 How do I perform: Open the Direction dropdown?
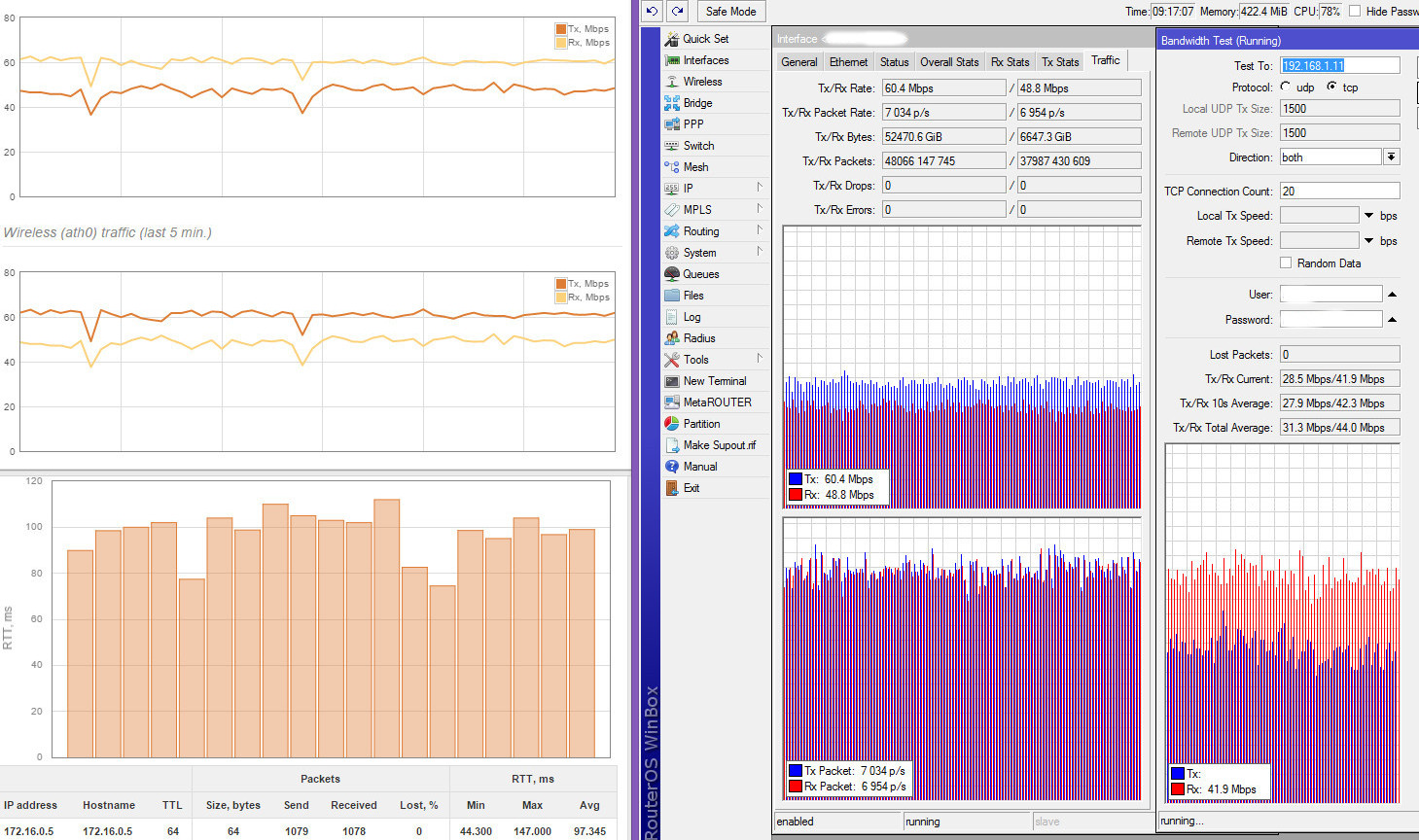pyautogui.click(x=1392, y=157)
